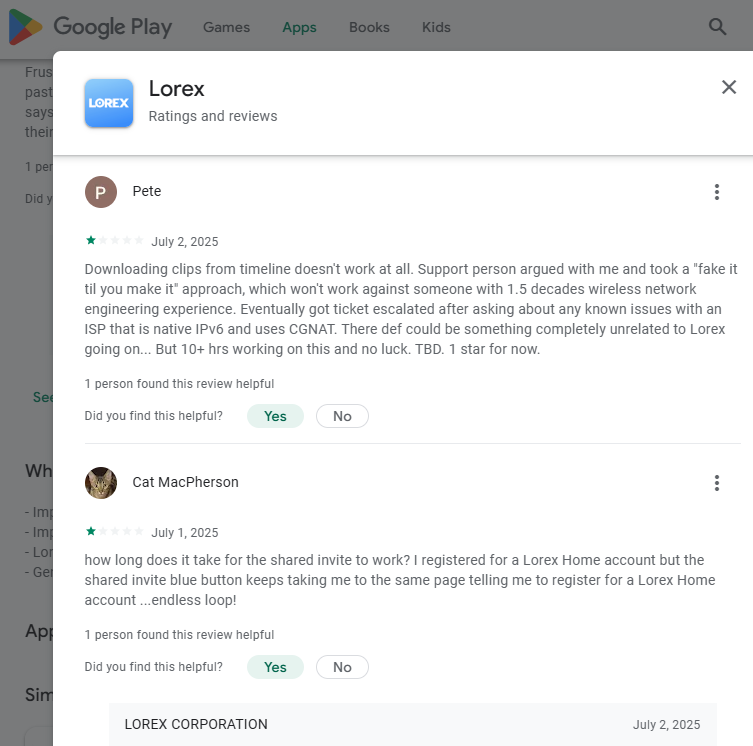Click the Lorex dialog title
This screenshot has height=746, width=753.
(177, 89)
